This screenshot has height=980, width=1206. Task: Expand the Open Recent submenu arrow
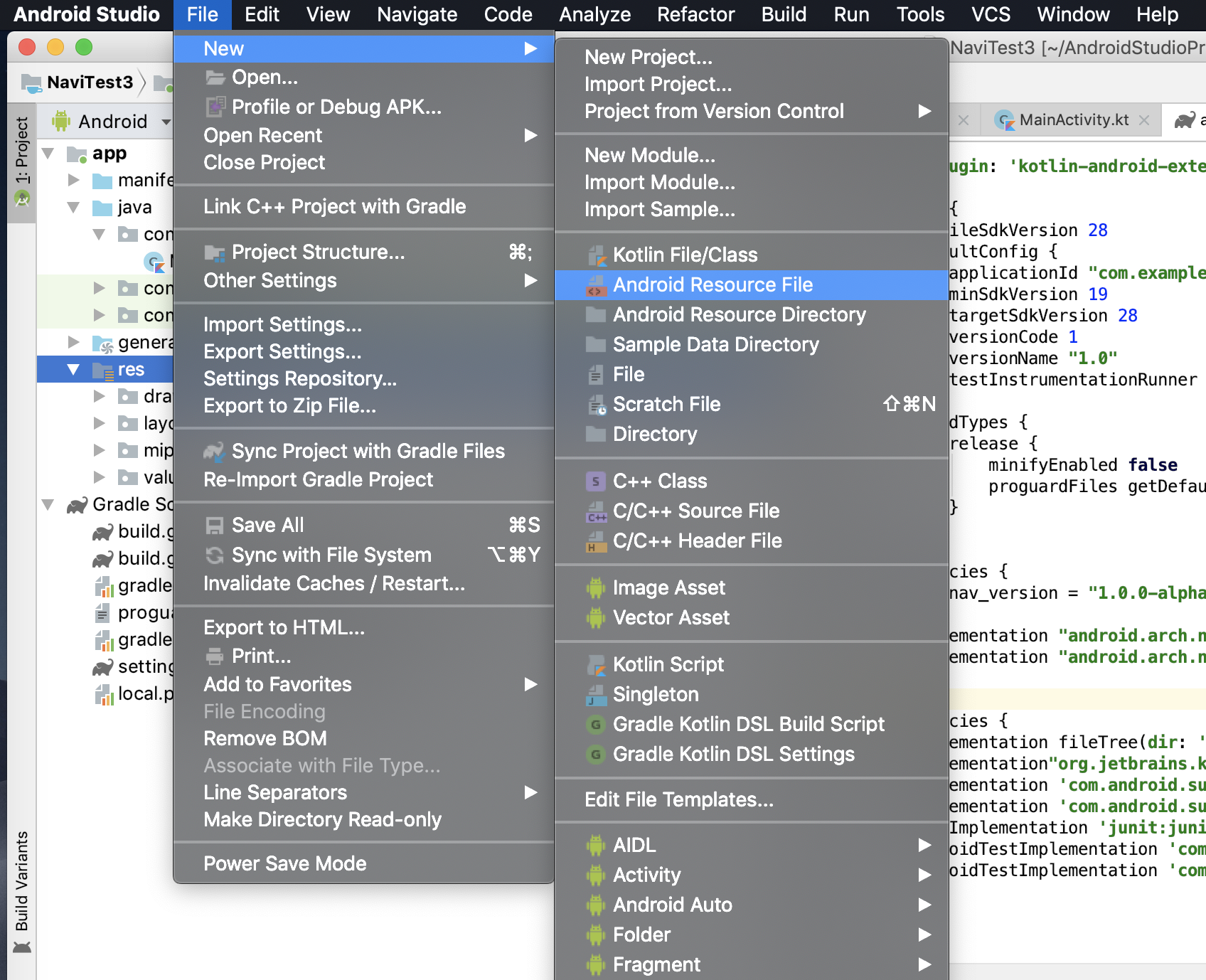[x=530, y=135]
